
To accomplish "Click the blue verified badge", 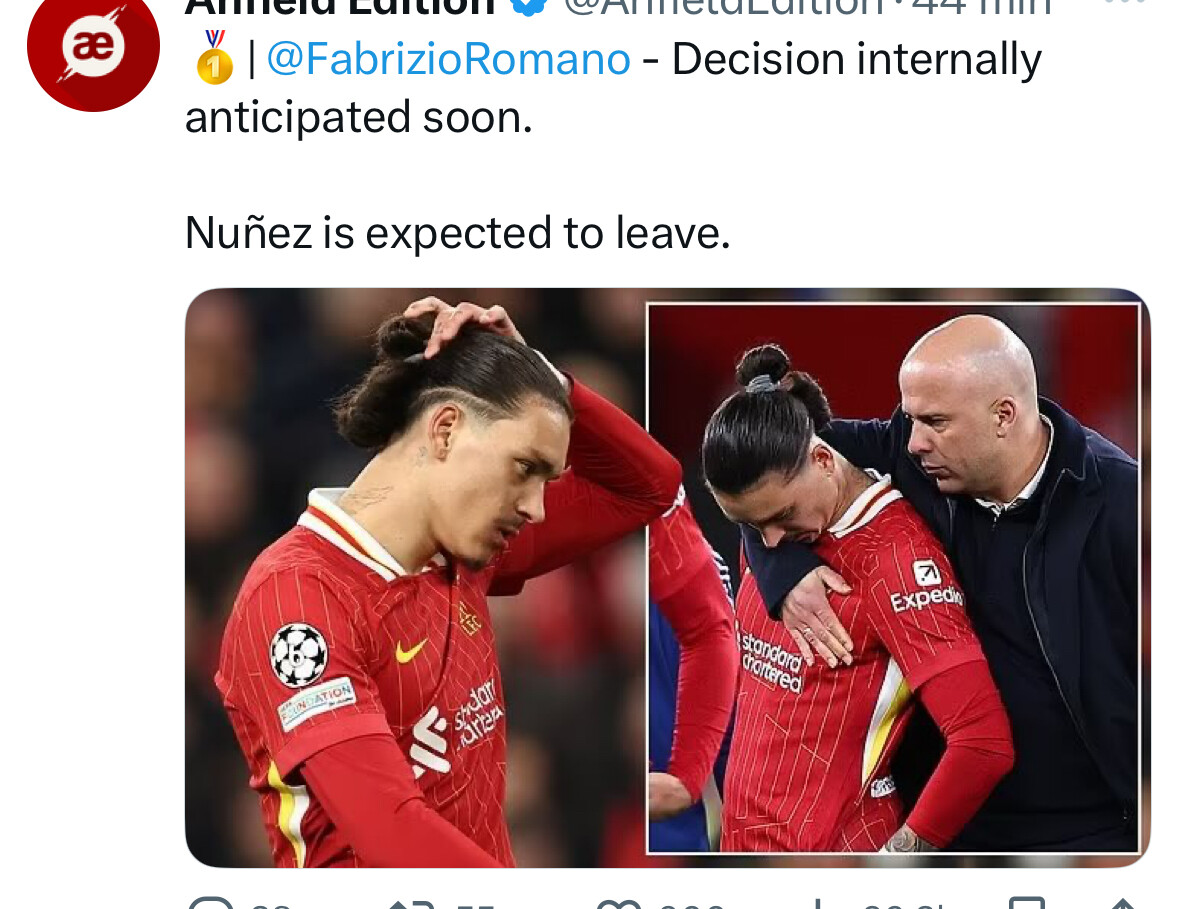I will tap(529, 6).
